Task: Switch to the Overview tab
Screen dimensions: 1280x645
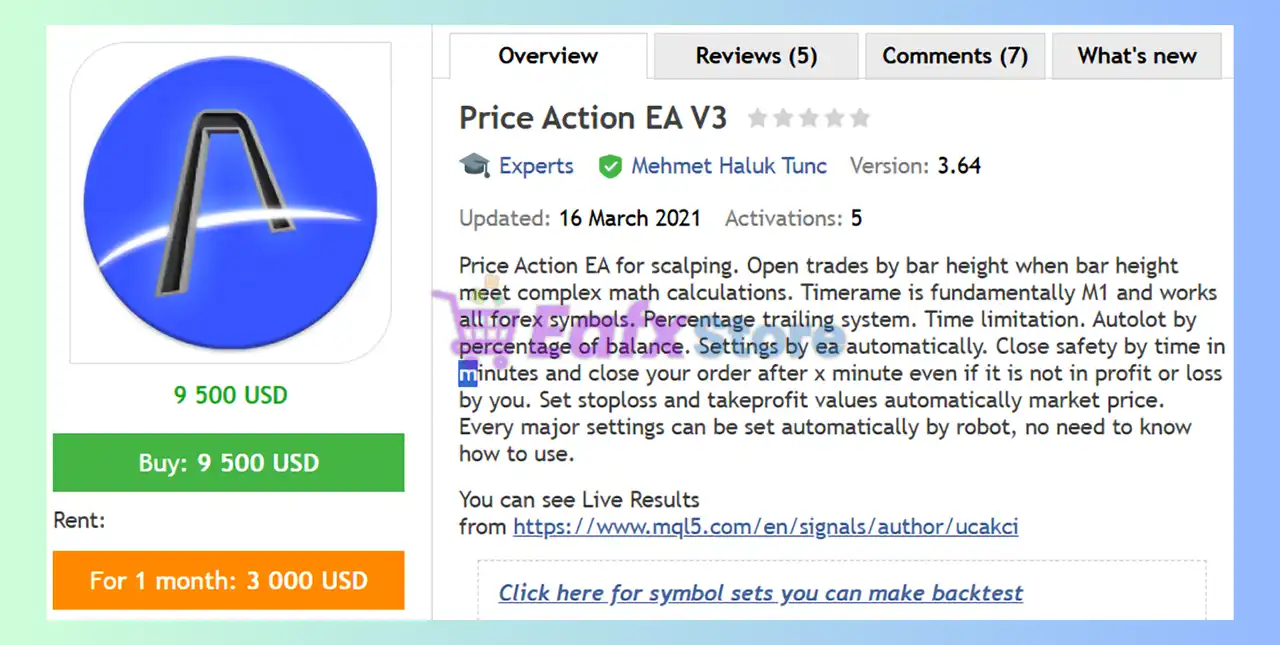Action: pos(548,56)
